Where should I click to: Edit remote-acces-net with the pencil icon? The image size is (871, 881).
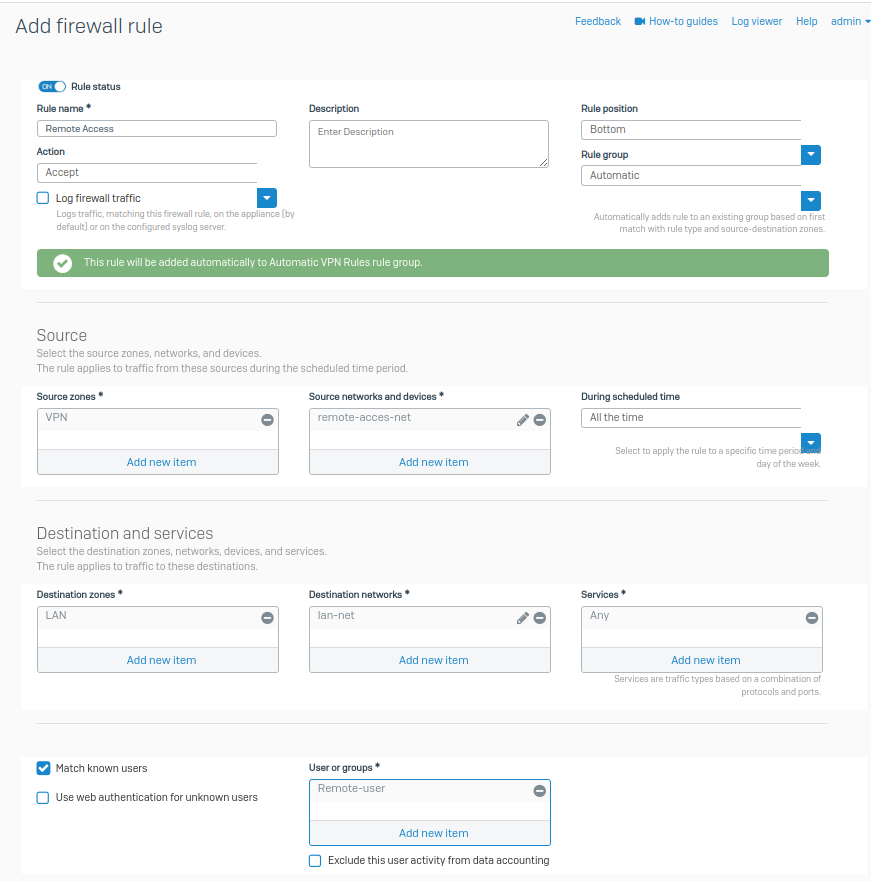pos(522,420)
